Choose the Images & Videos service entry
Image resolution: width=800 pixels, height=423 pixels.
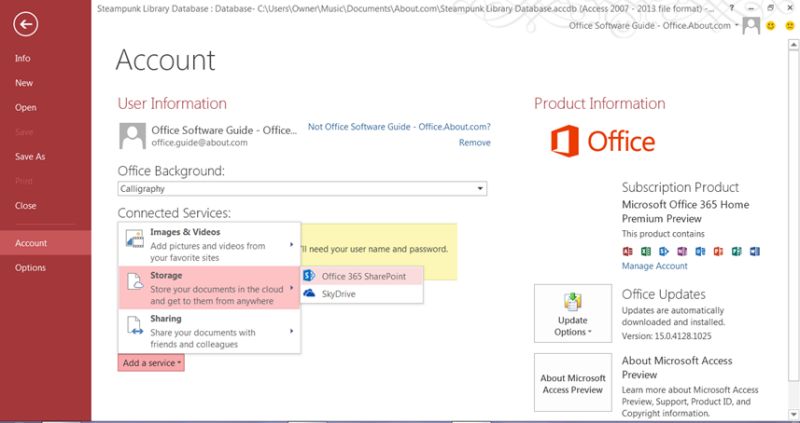tap(209, 244)
